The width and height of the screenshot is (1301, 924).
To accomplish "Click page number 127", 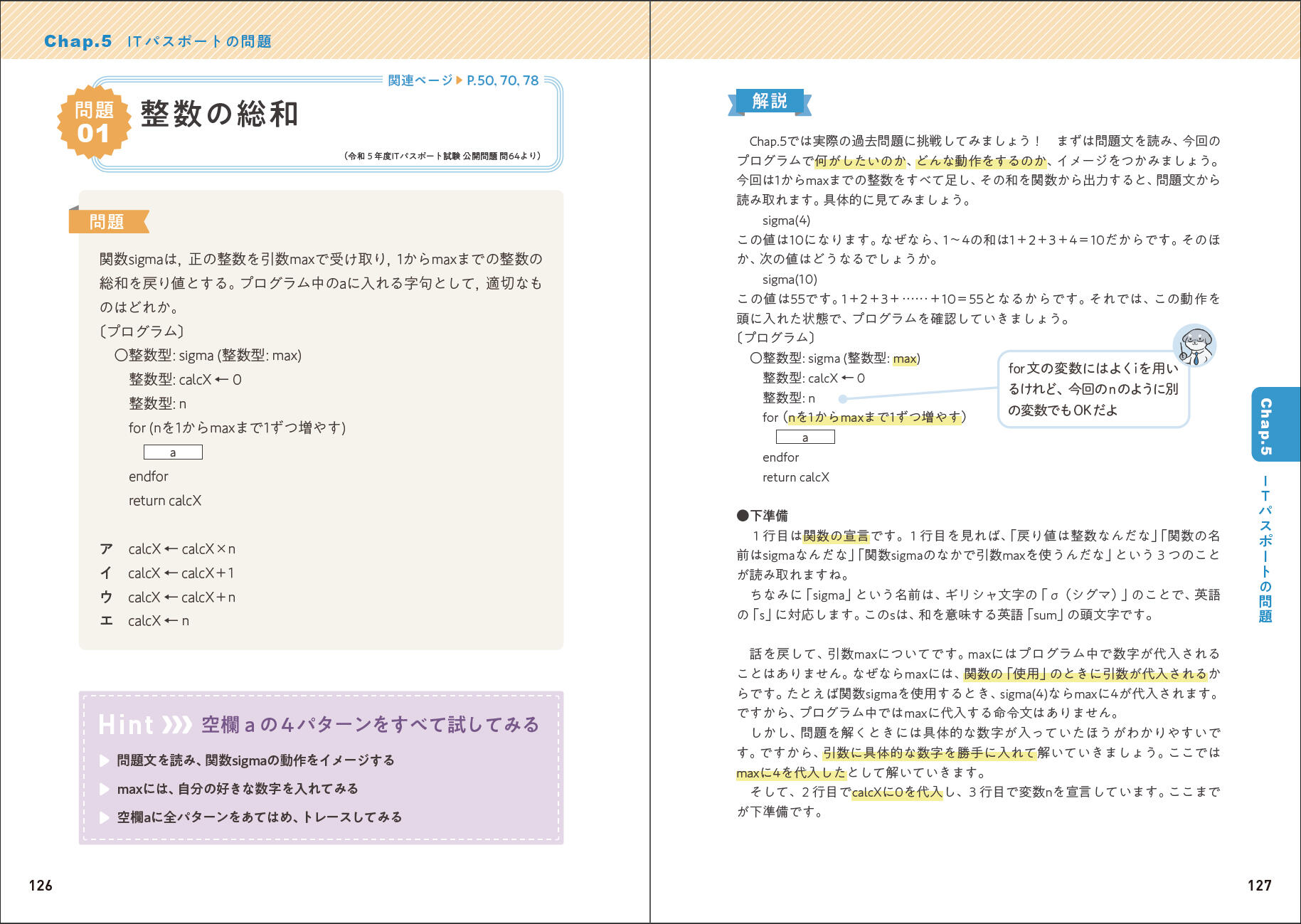I will coord(1260,886).
